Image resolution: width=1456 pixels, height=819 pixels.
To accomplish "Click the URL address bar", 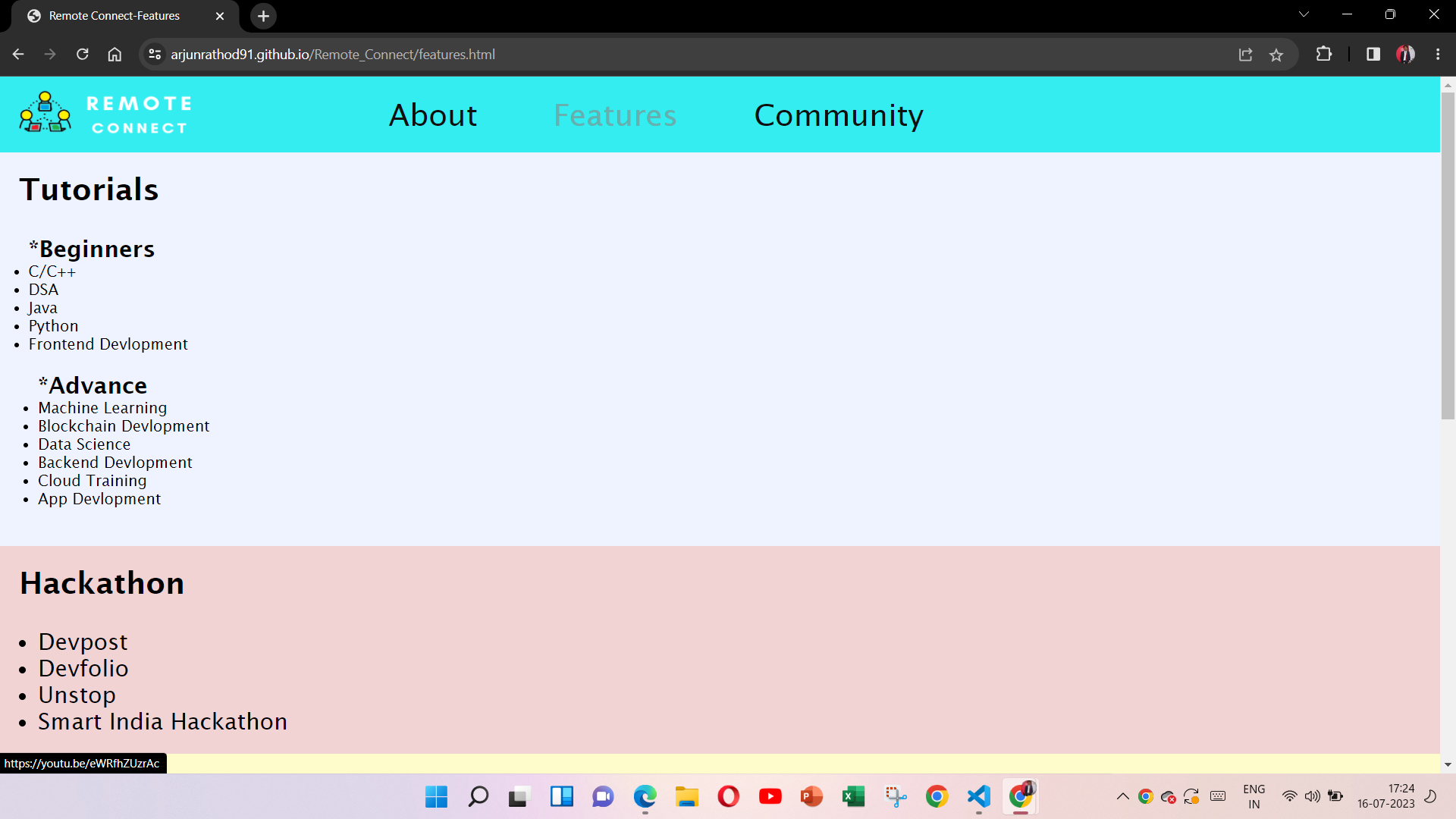I will pyautogui.click(x=682, y=55).
